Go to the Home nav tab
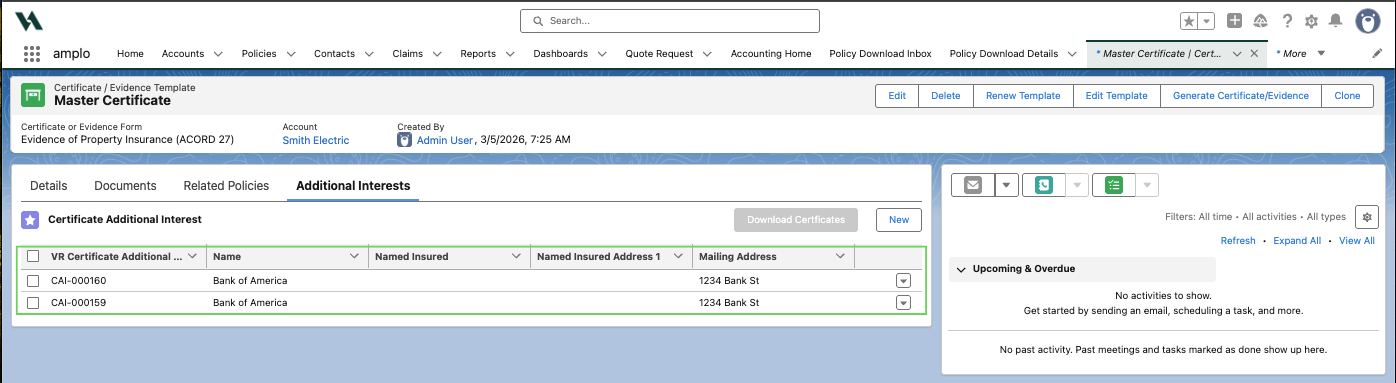Screen dimensions: 1396x383 pyautogui.click(x=130, y=53)
